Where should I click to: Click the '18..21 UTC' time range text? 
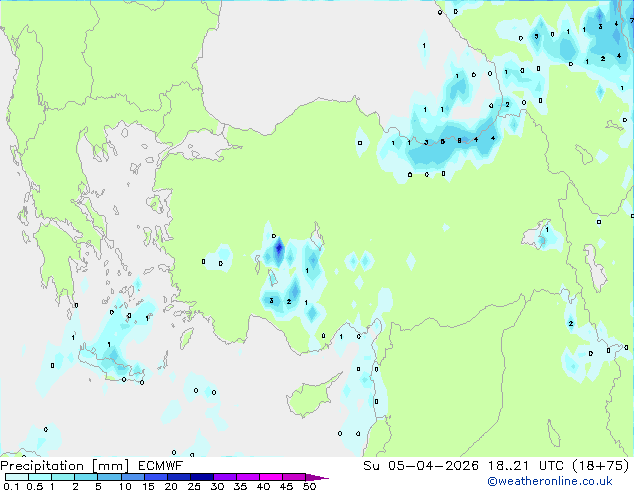coord(526,466)
